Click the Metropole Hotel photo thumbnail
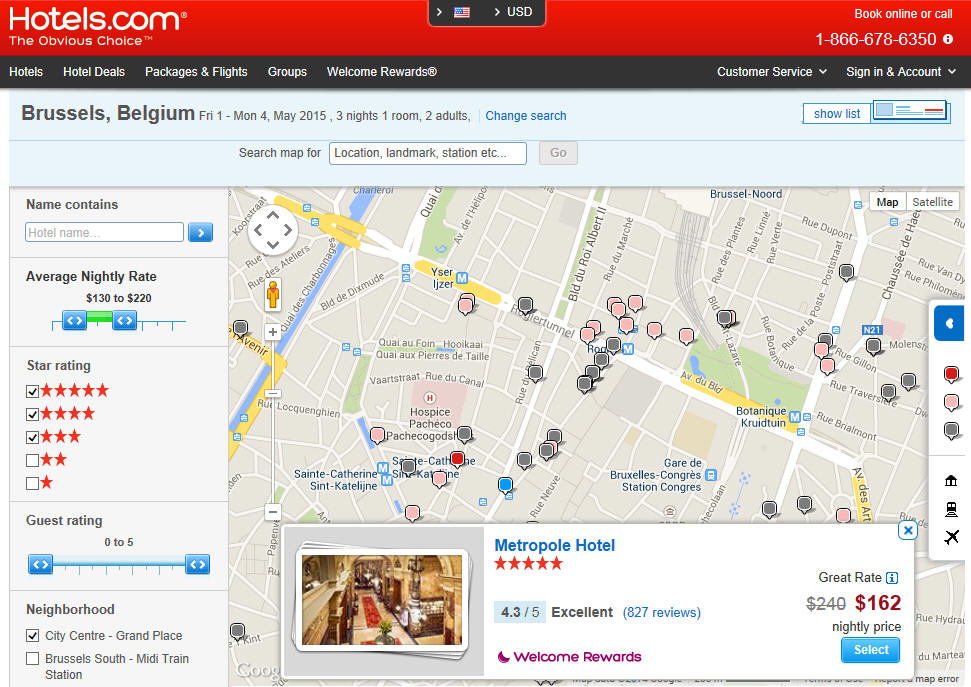The width and height of the screenshot is (971, 687). (382, 600)
